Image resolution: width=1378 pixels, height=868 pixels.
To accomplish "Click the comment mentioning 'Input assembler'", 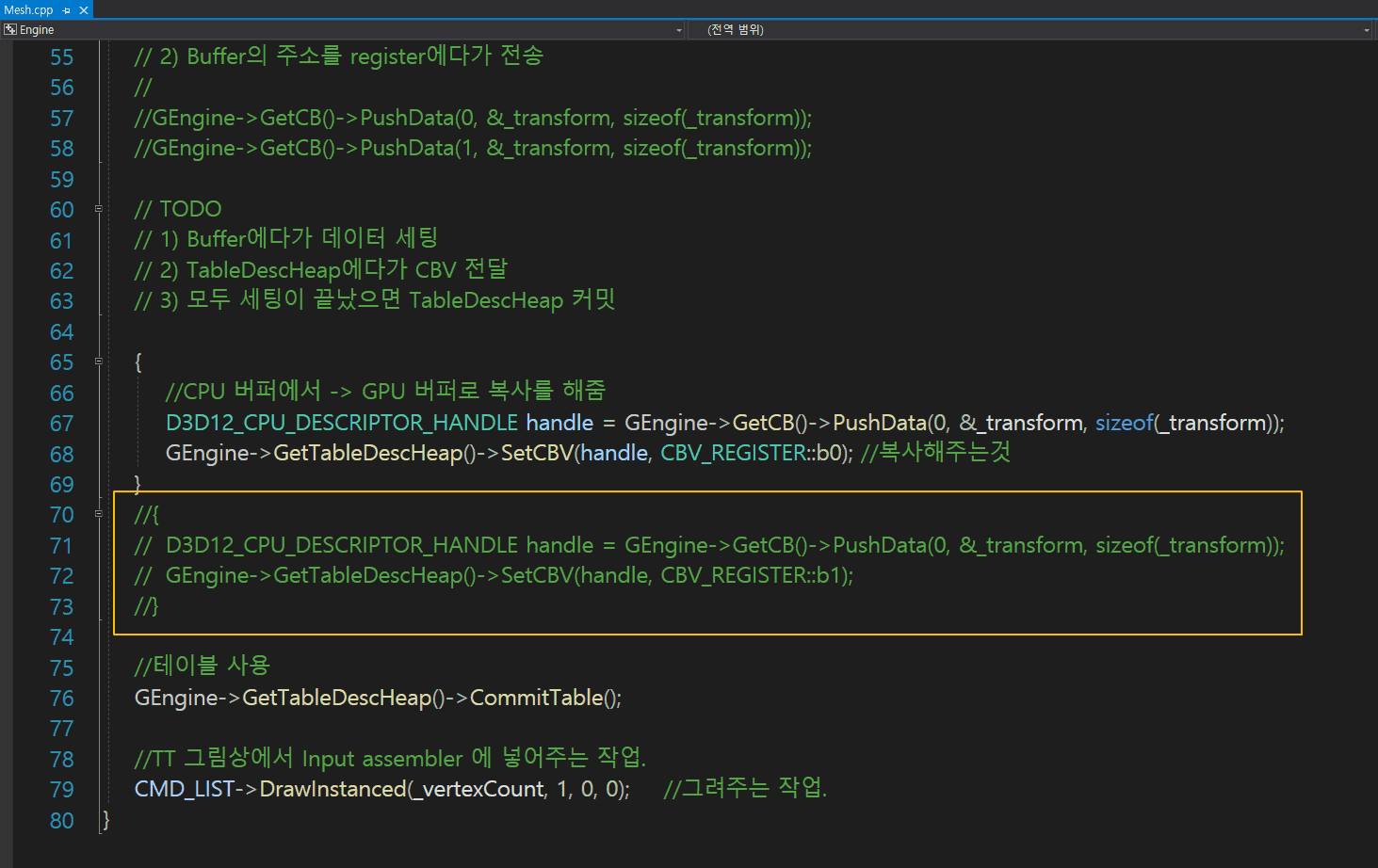I will [x=391, y=758].
